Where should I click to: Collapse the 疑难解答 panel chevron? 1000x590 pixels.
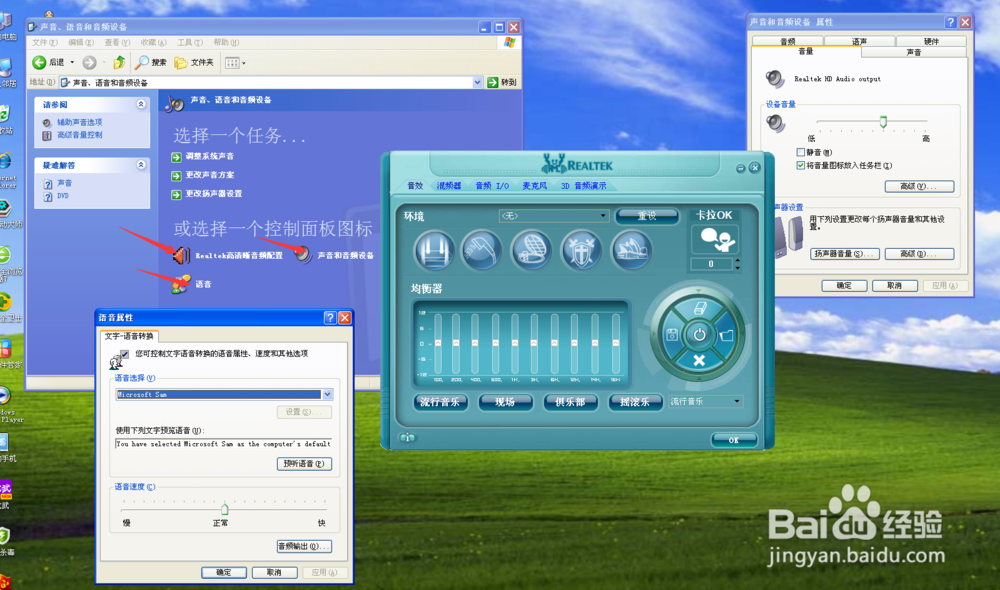pyautogui.click(x=141, y=165)
